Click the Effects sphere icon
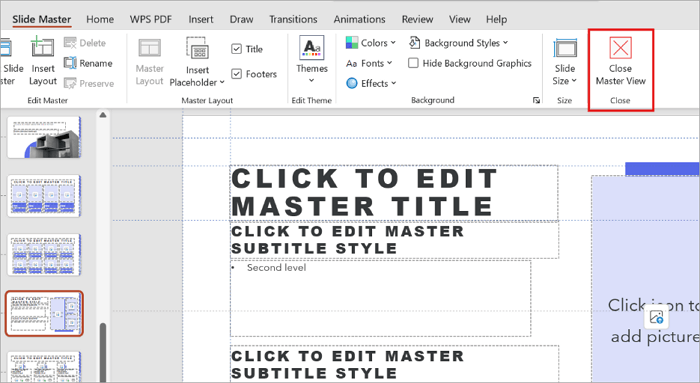The width and height of the screenshot is (700, 383). pos(352,83)
